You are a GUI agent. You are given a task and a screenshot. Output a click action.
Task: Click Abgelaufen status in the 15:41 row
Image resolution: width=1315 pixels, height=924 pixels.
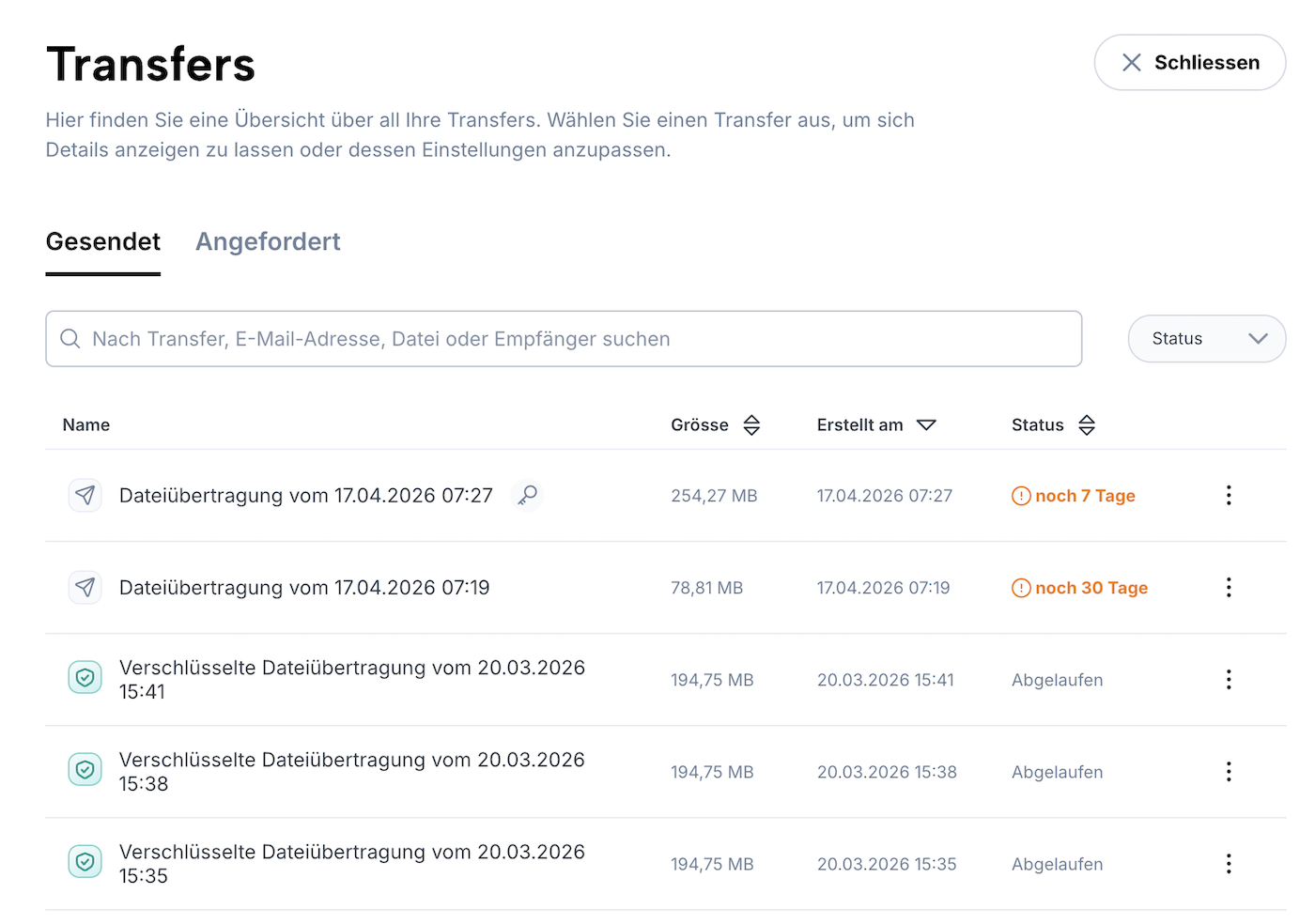[x=1058, y=680]
